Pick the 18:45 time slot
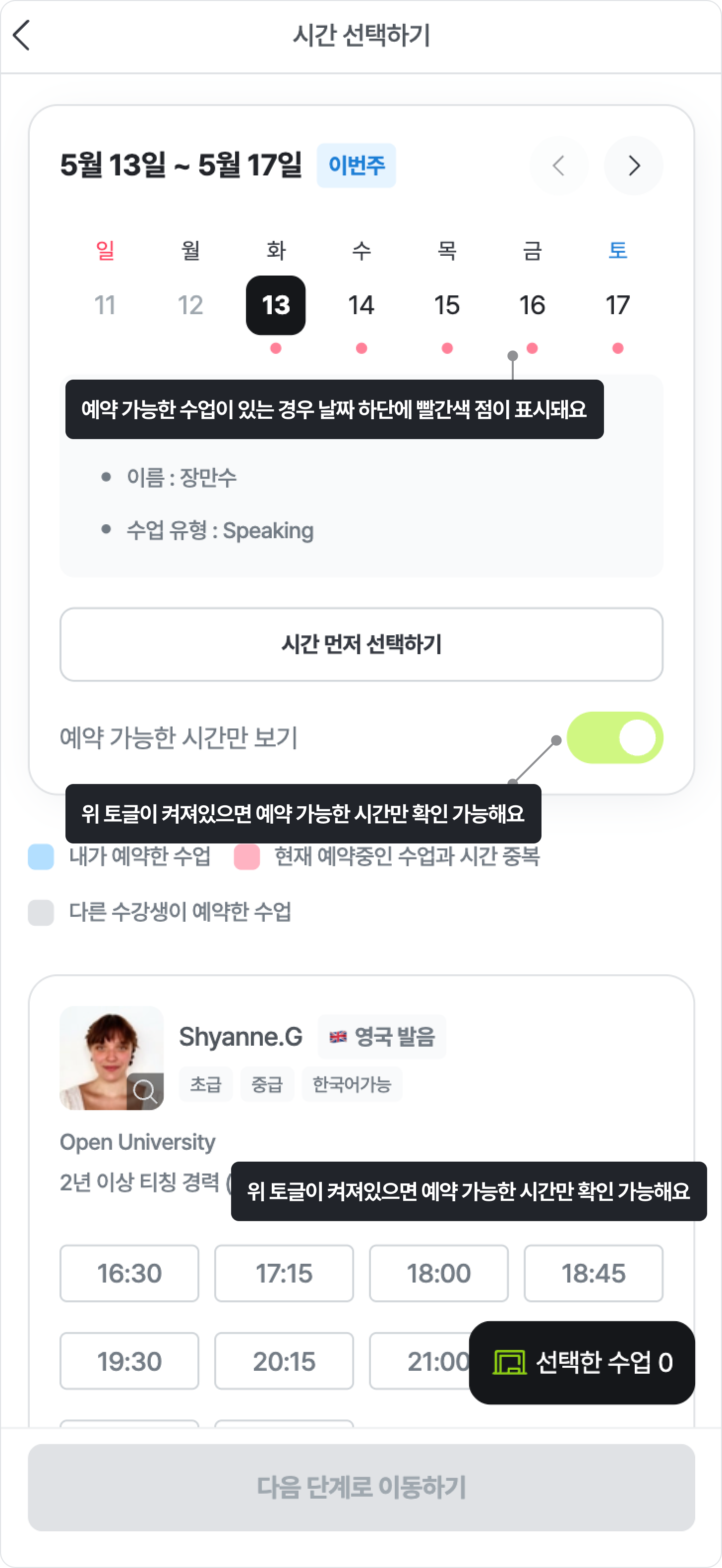 tap(594, 1274)
